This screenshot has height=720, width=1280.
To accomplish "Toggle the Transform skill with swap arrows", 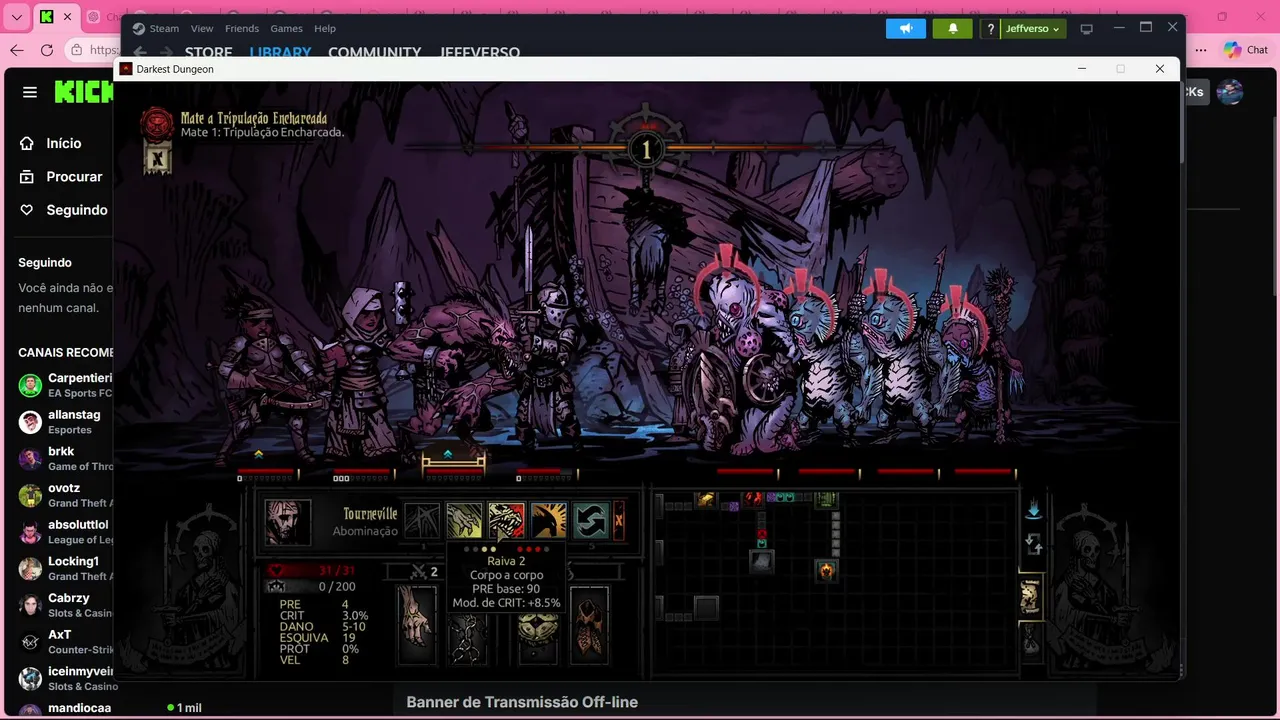I will coord(591,521).
